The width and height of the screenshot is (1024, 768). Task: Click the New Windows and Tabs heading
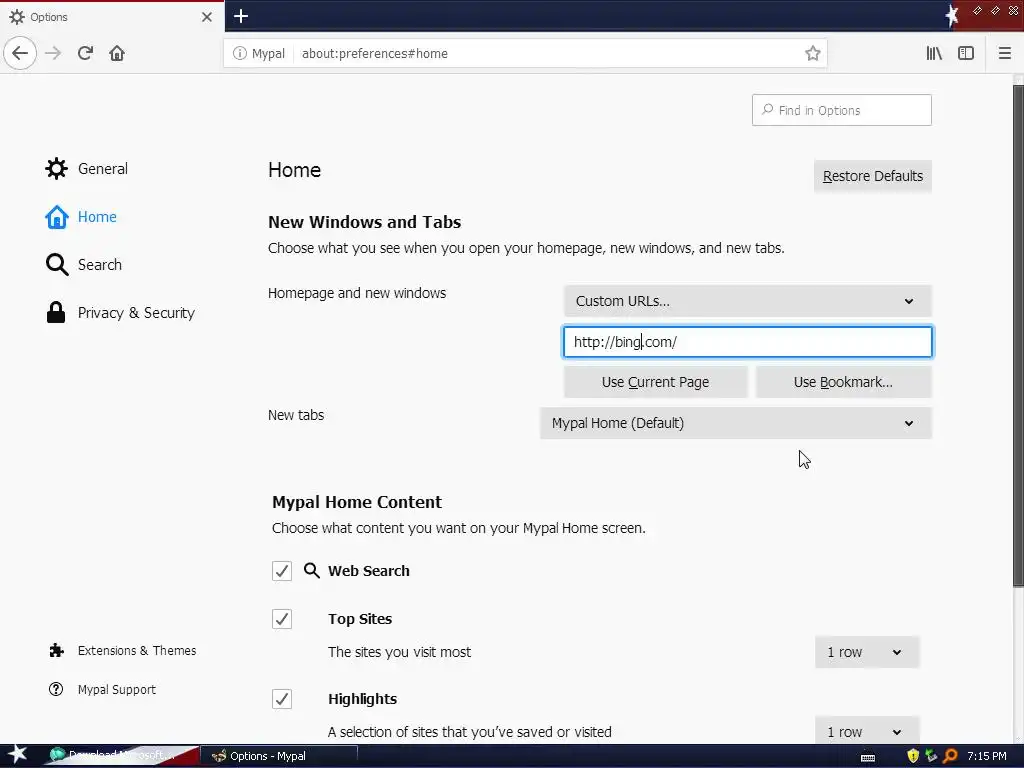pos(364,222)
